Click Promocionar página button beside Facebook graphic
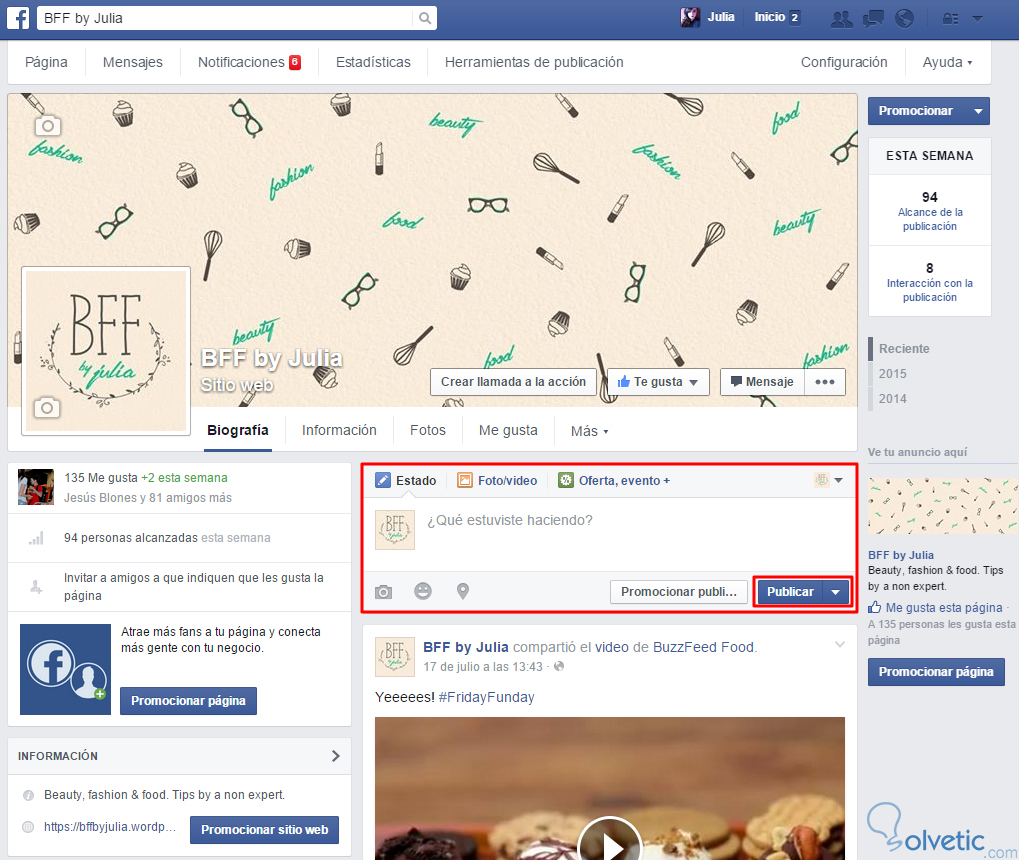1019x860 pixels. [x=188, y=701]
